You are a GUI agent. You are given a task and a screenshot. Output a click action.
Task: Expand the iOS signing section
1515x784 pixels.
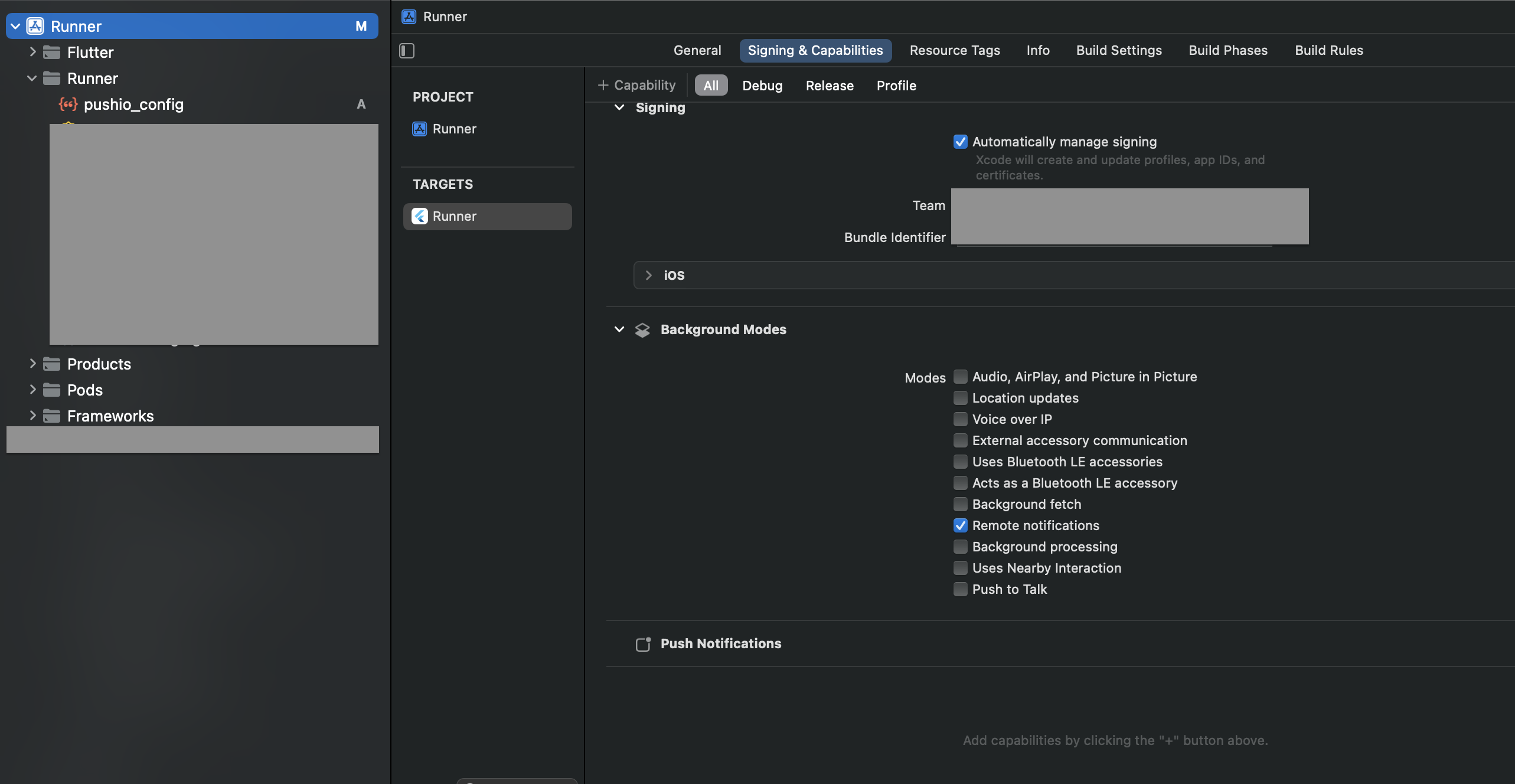pos(648,275)
